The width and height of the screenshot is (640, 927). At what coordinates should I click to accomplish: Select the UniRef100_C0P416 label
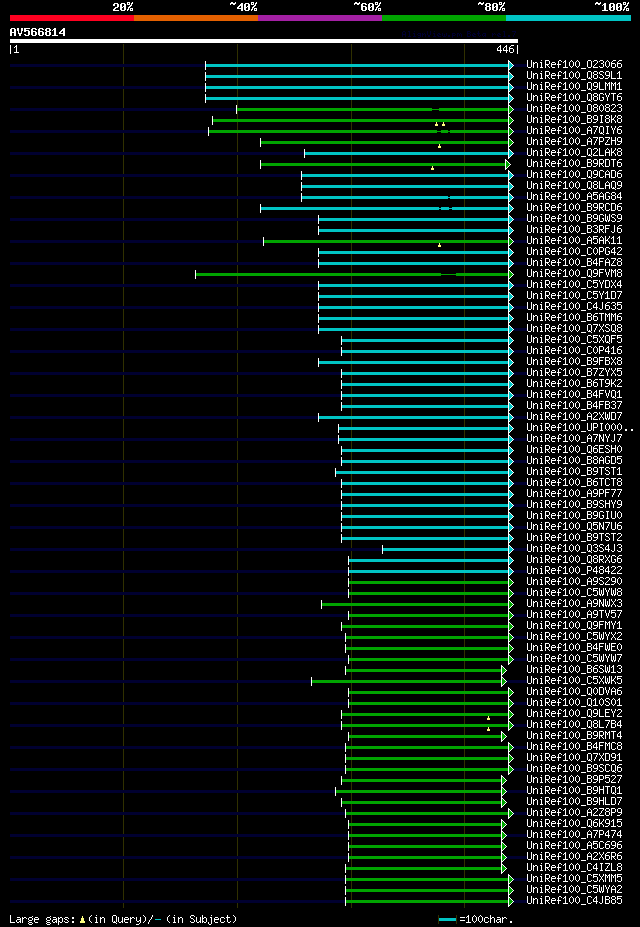(574, 351)
